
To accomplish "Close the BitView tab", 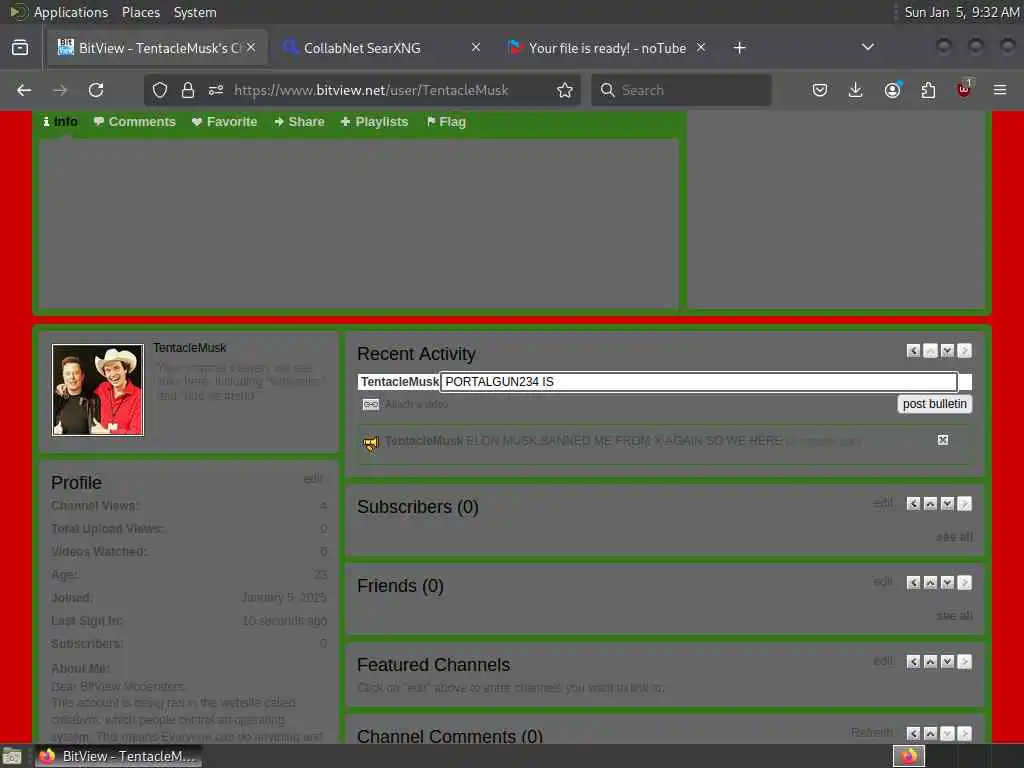I will pyautogui.click(x=251, y=48).
